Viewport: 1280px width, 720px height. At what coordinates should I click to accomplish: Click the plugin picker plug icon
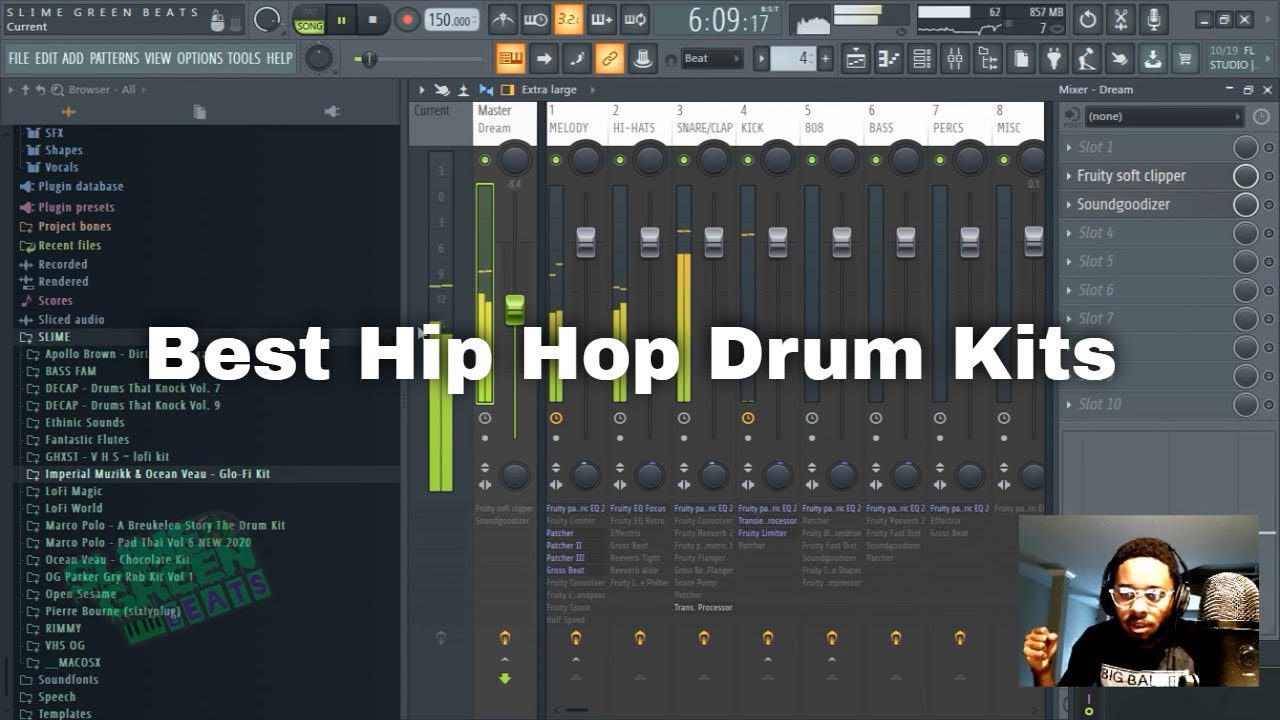pyautogui.click(x=1054, y=58)
